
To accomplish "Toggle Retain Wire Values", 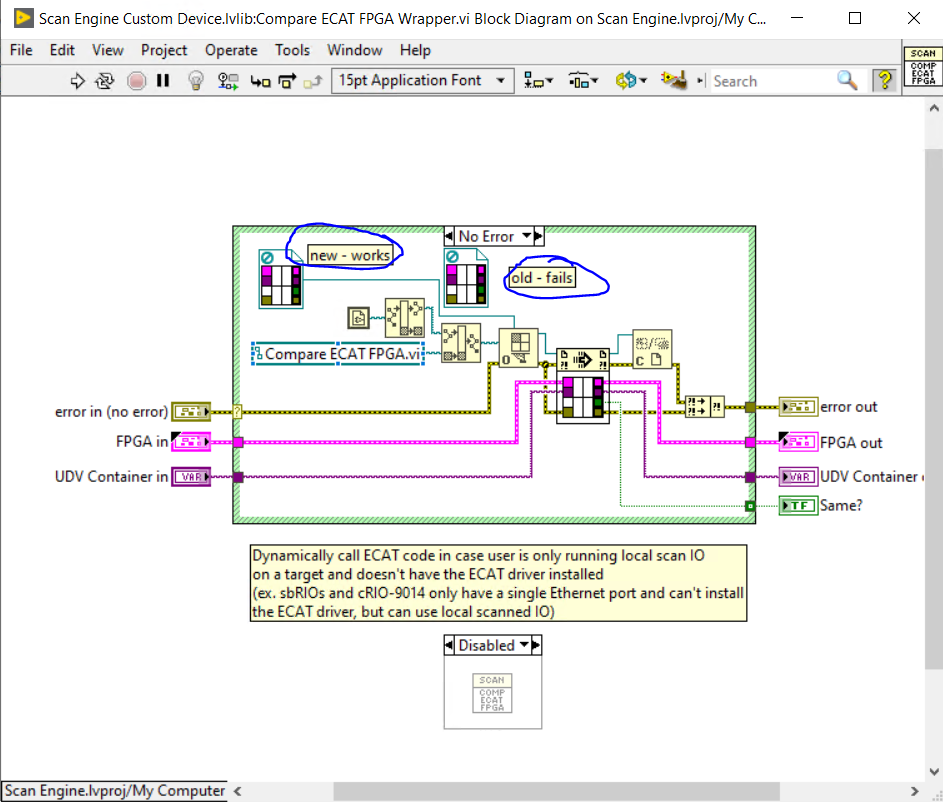I will 227,81.
